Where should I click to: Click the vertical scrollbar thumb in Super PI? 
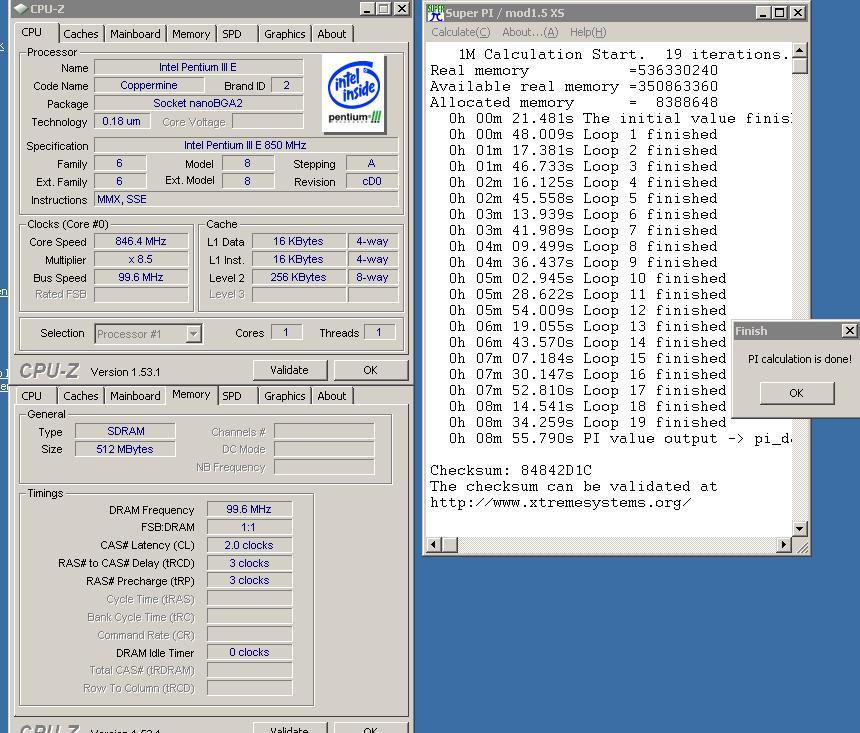tap(800, 66)
